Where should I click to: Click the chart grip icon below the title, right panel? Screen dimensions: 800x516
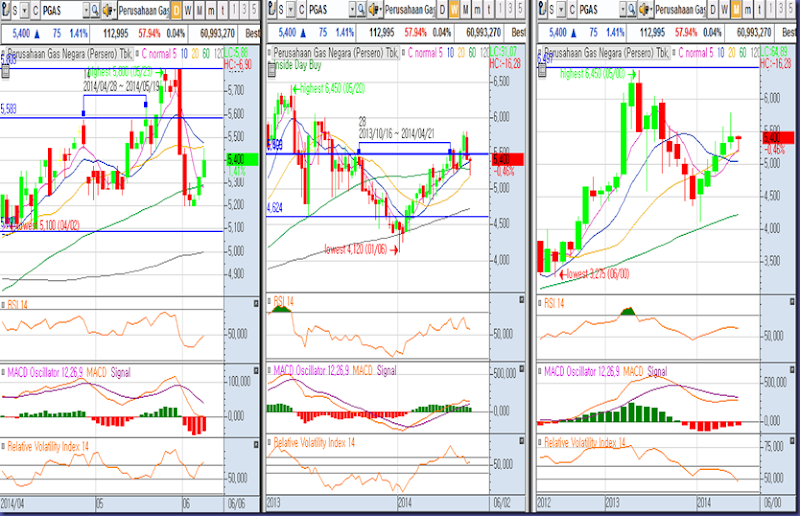pyautogui.click(x=542, y=70)
